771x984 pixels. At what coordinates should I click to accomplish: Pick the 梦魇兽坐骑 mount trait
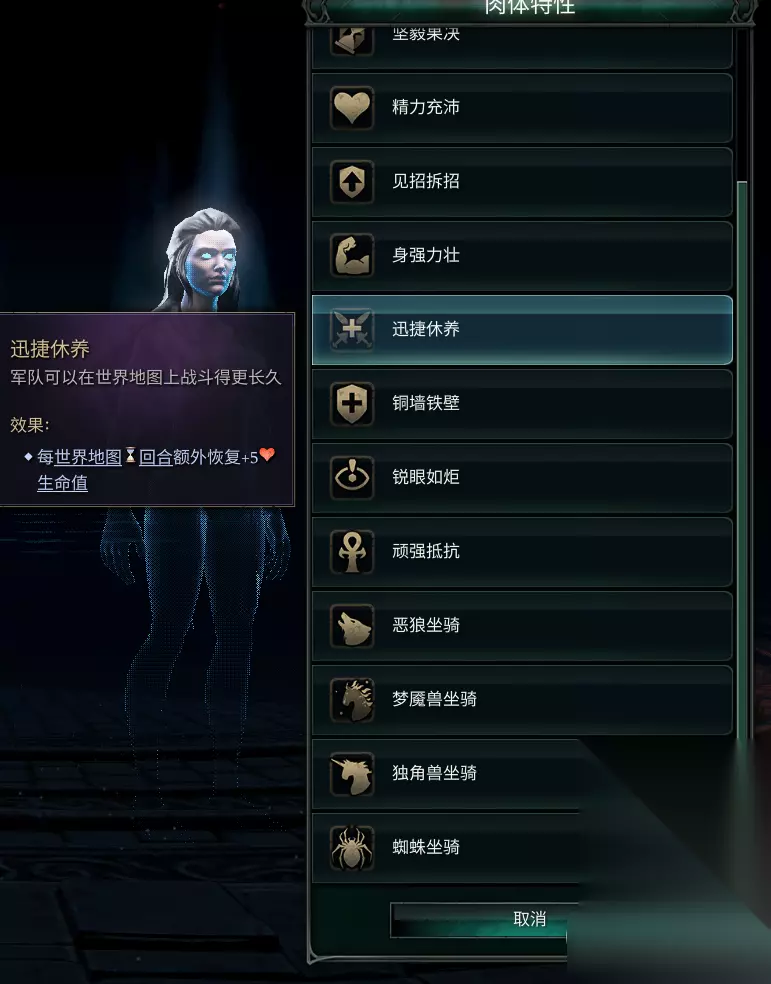coord(522,700)
